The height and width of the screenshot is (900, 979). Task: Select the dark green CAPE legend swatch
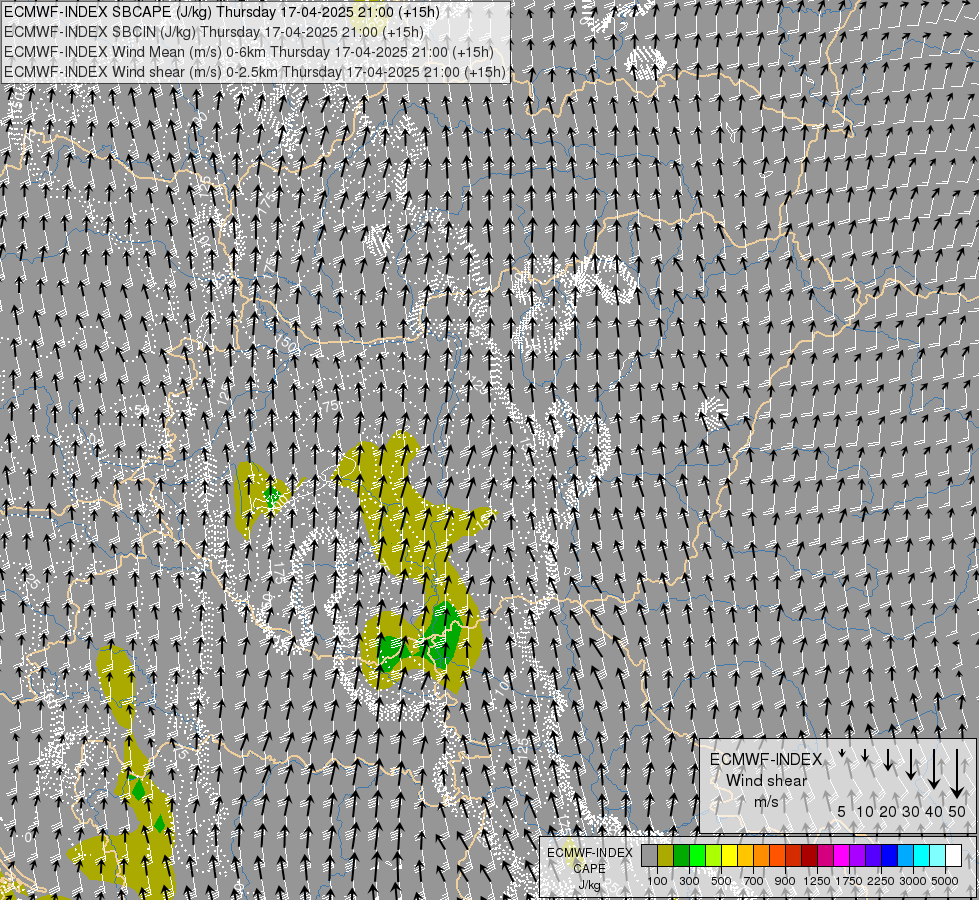(682, 856)
